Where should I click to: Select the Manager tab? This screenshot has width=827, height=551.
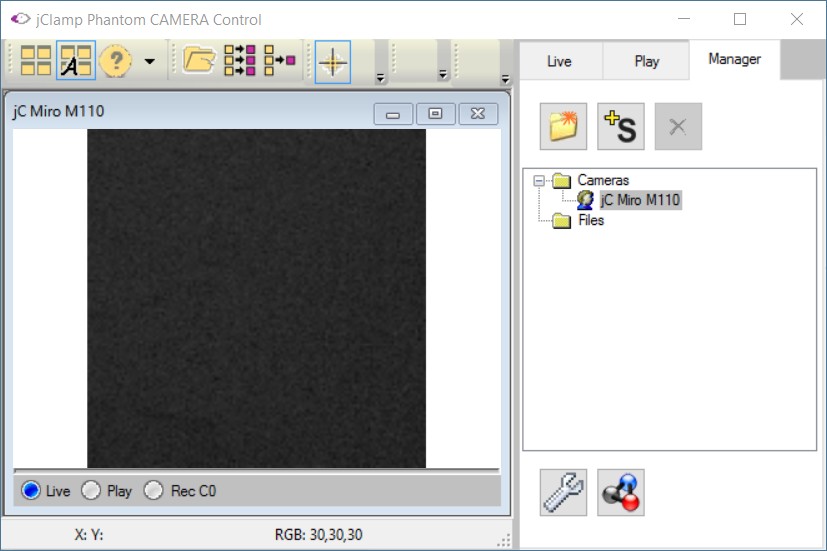tap(734, 59)
